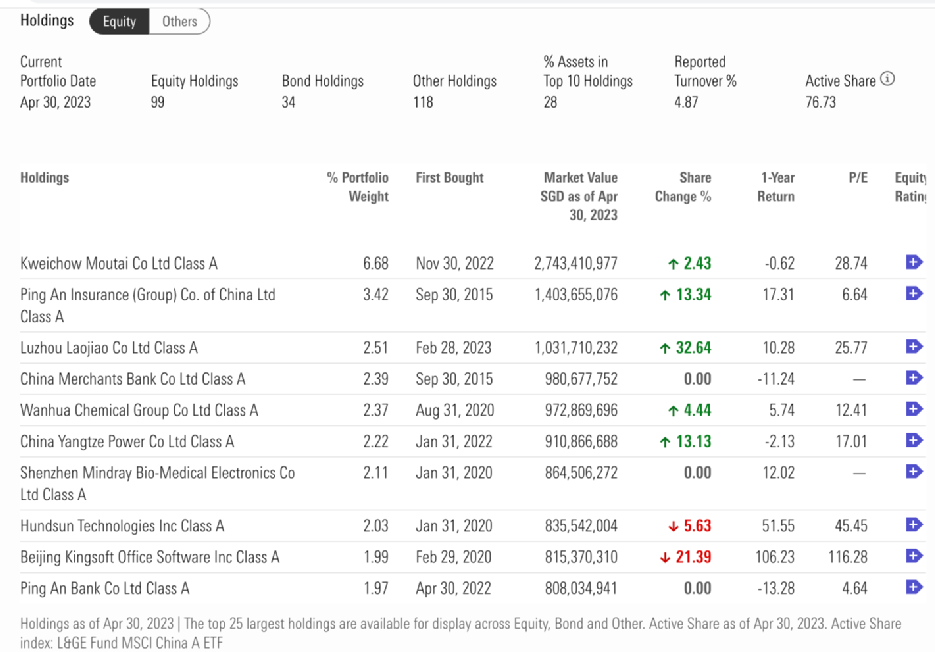
Task: Click the Active Share info icon
Action: [888, 80]
